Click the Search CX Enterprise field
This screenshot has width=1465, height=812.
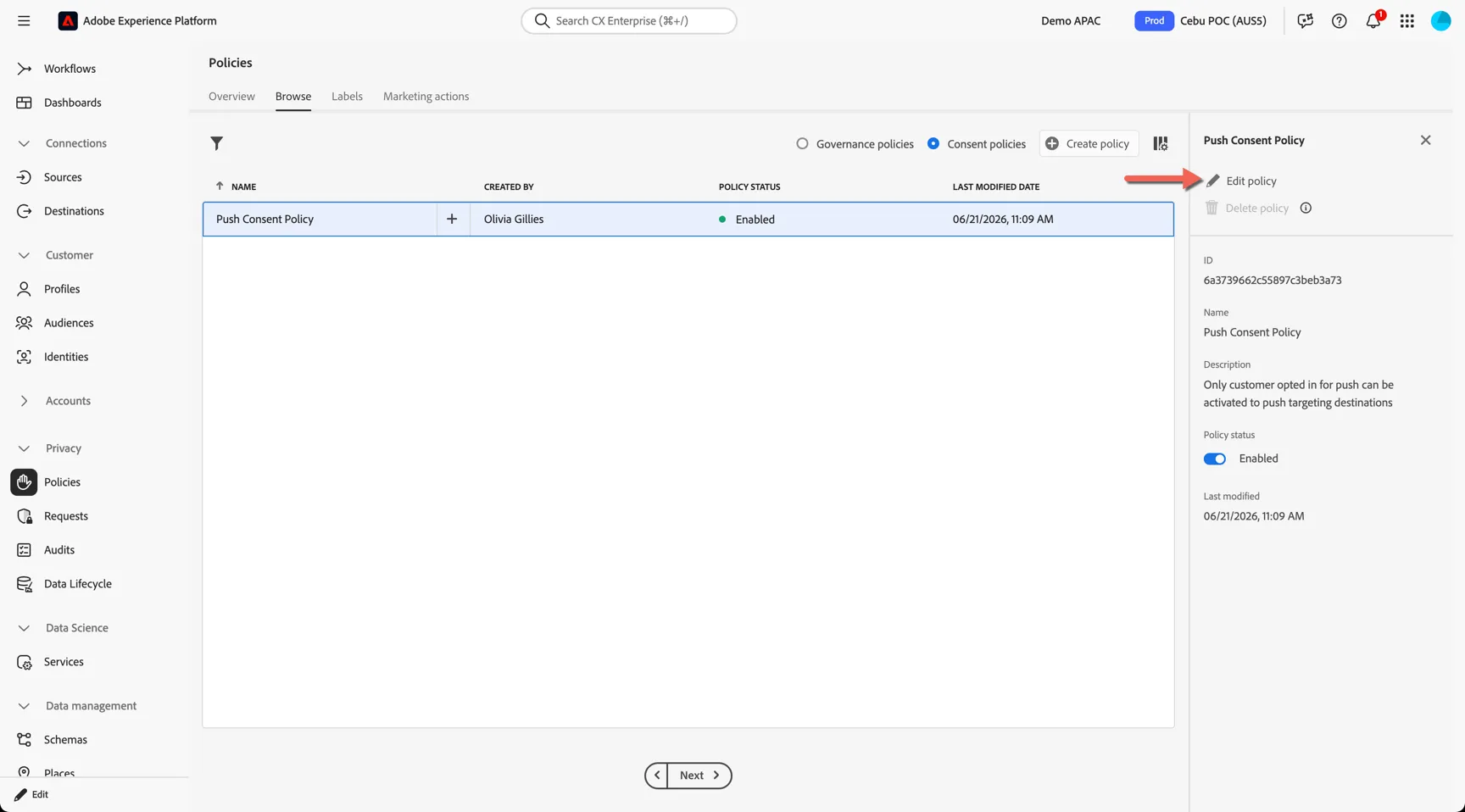[629, 21]
